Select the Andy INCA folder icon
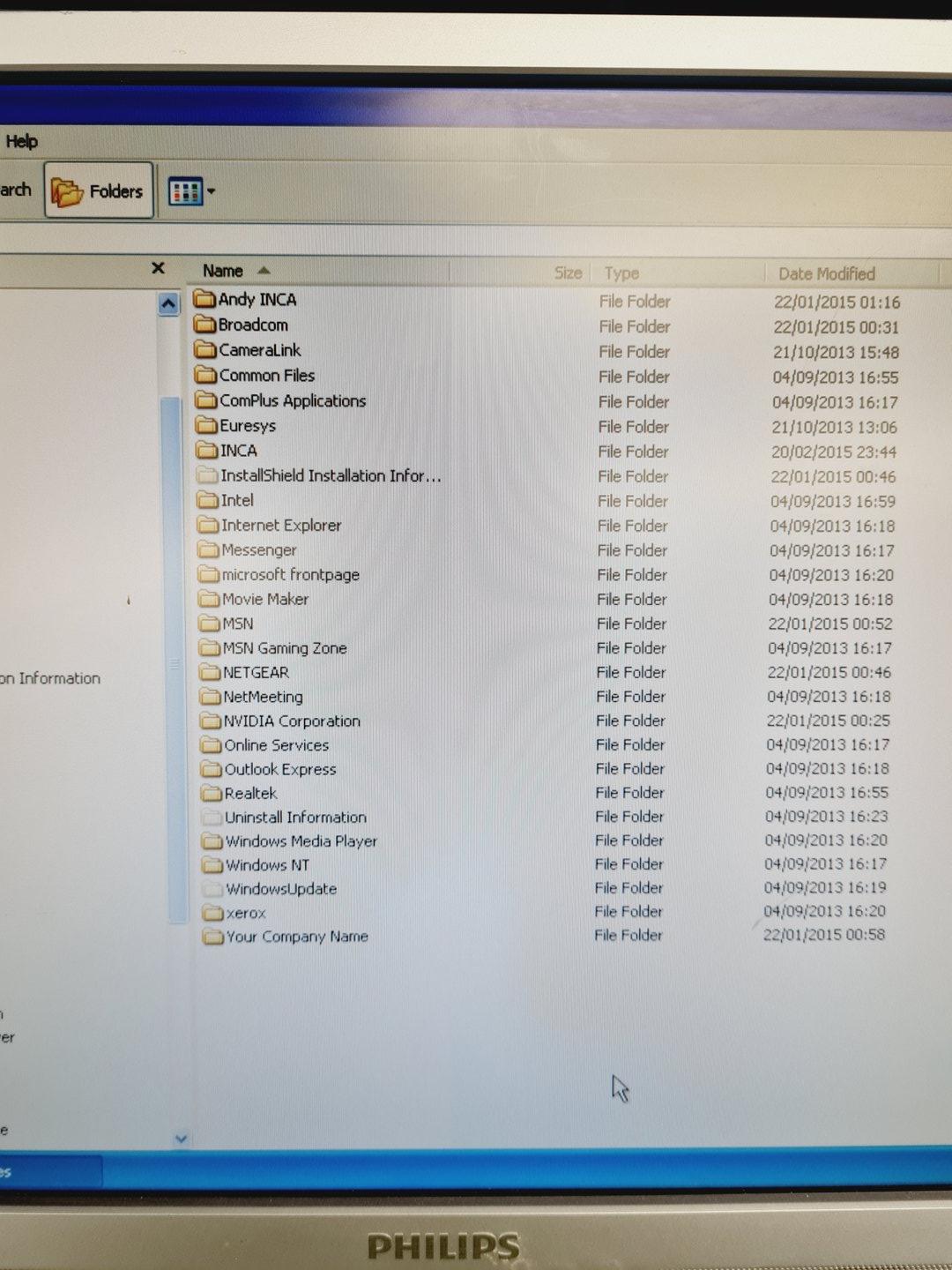The image size is (952, 1270). click(205, 299)
